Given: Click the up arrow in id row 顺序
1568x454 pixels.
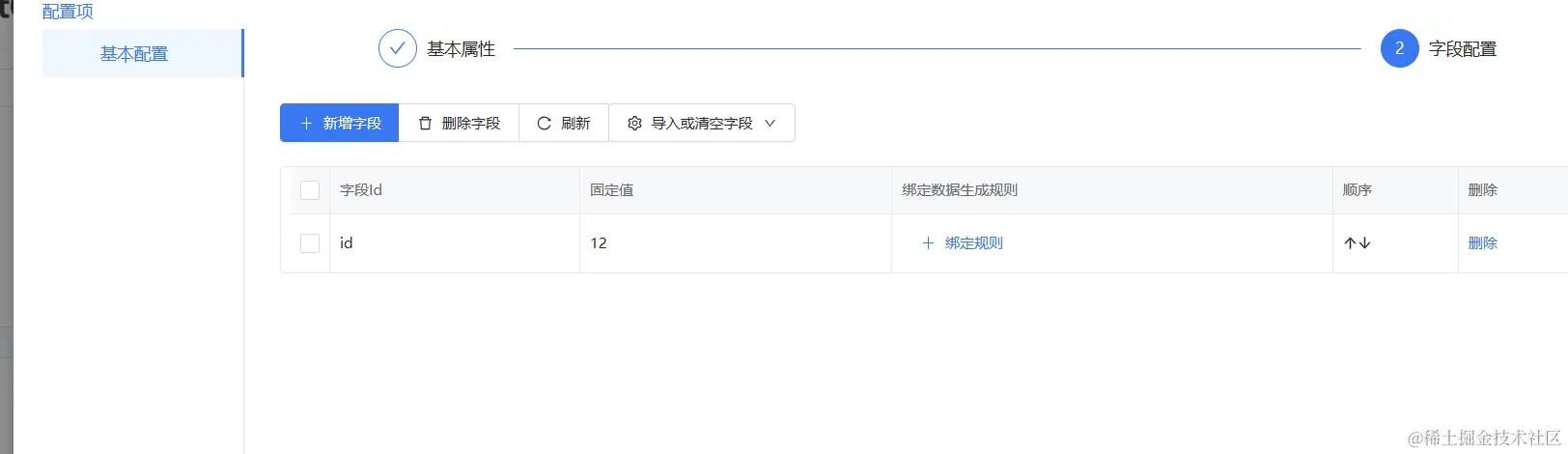Looking at the screenshot, I should pyautogui.click(x=1350, y=243).
